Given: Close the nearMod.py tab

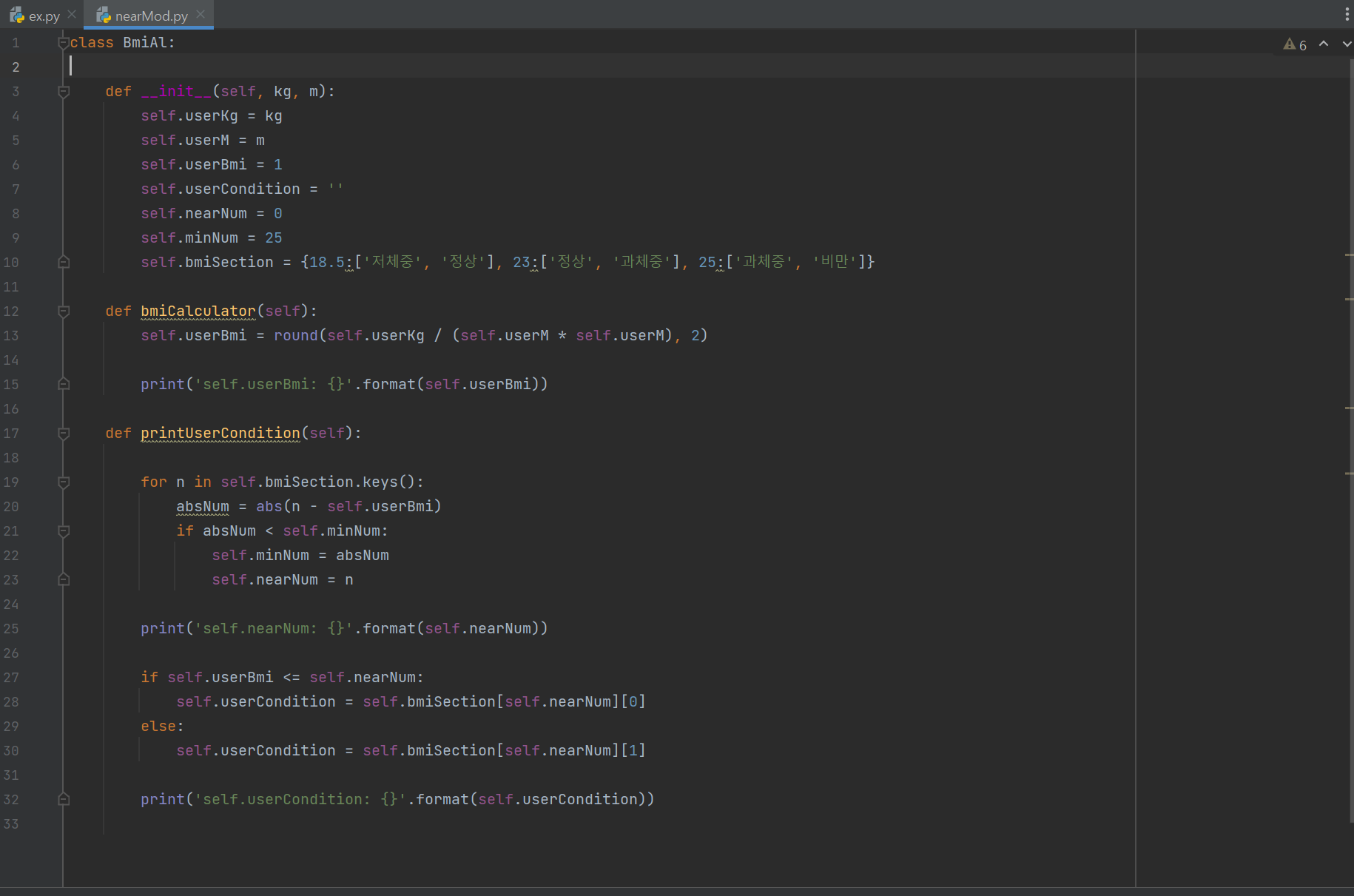Looking at the screenshot, I should coord(201,14).
